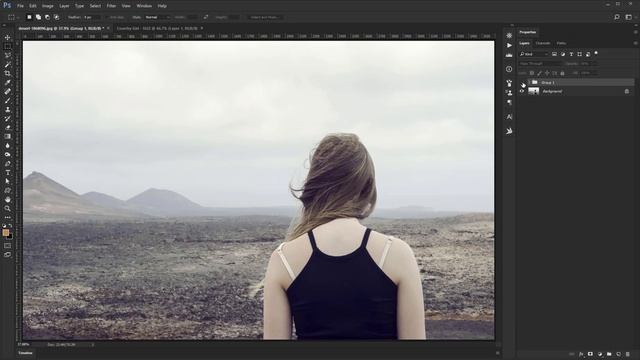This screenshot has height=360, width=640.
Task: Select the Horizontal Type tool
Action: pos(7,173)
